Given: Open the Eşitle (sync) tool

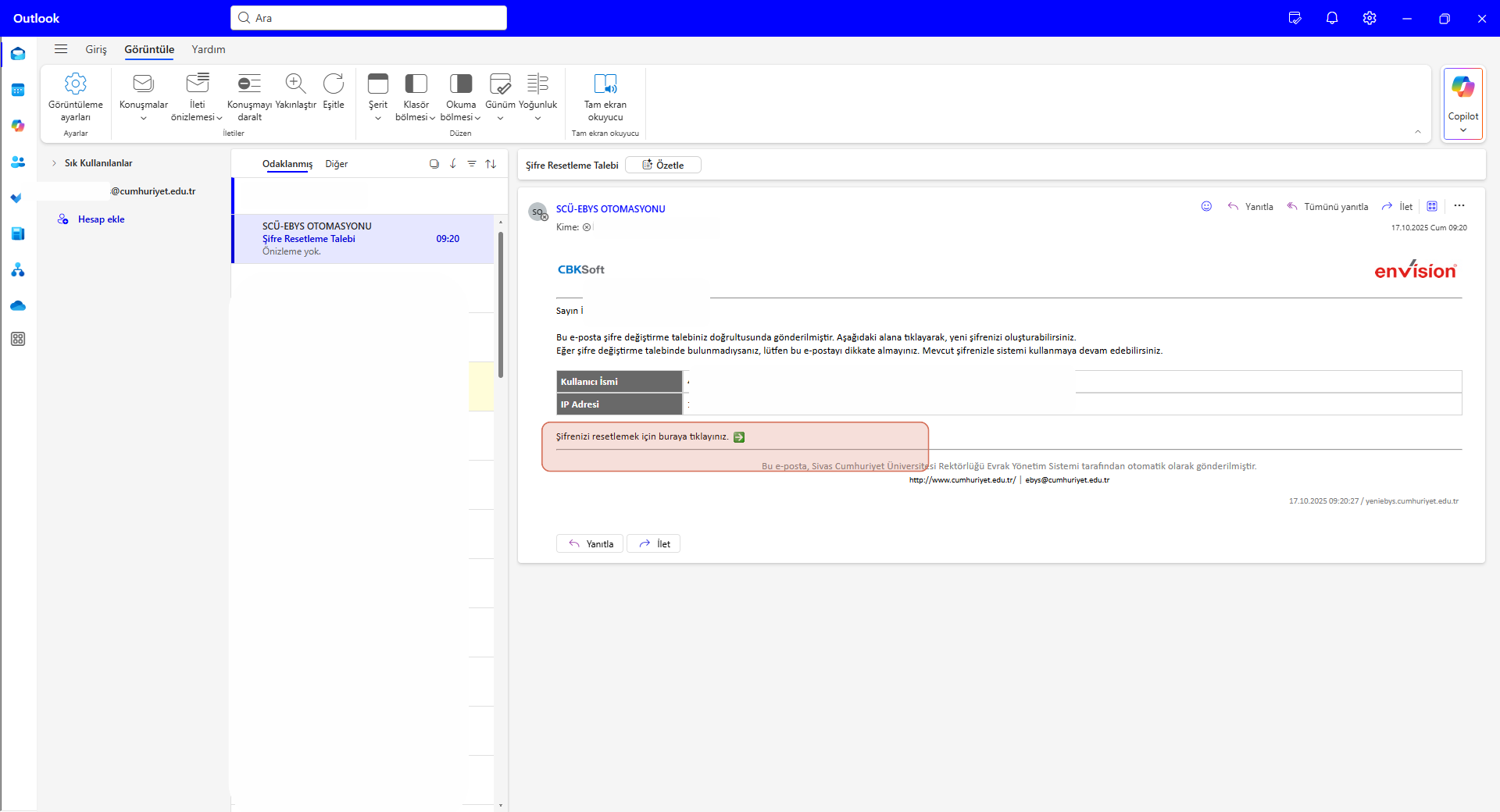Looking at the screenshot, I should [333, 93].
